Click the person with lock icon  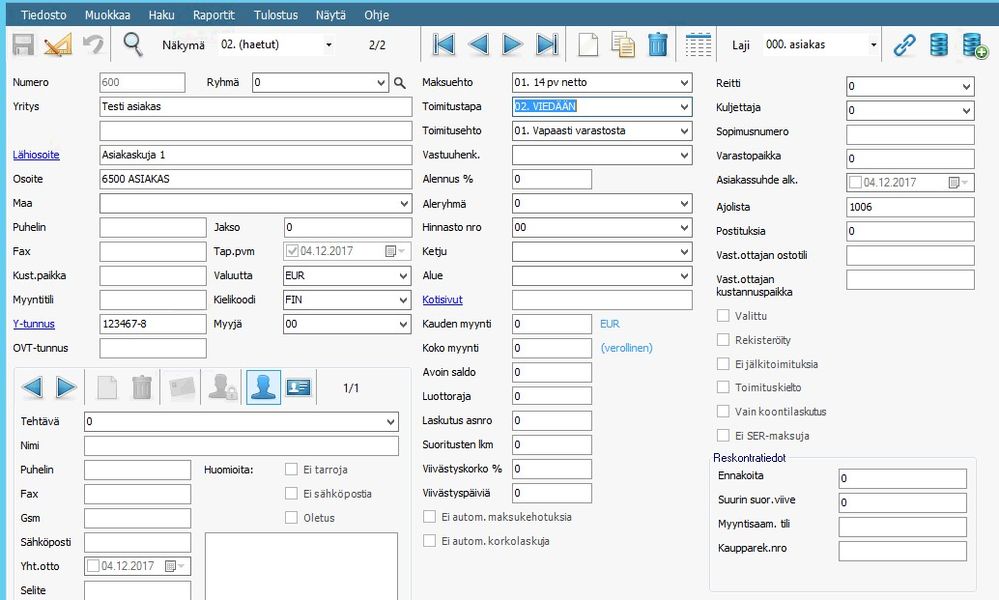tap(222, 387)
